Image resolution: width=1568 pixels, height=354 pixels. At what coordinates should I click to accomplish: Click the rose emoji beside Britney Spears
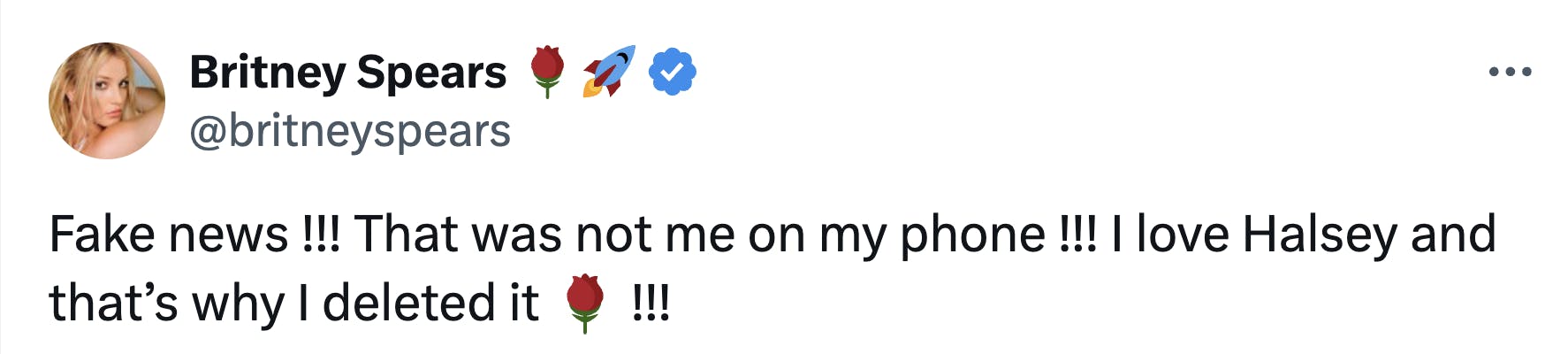pyautogui.click(x=547, y=71)
